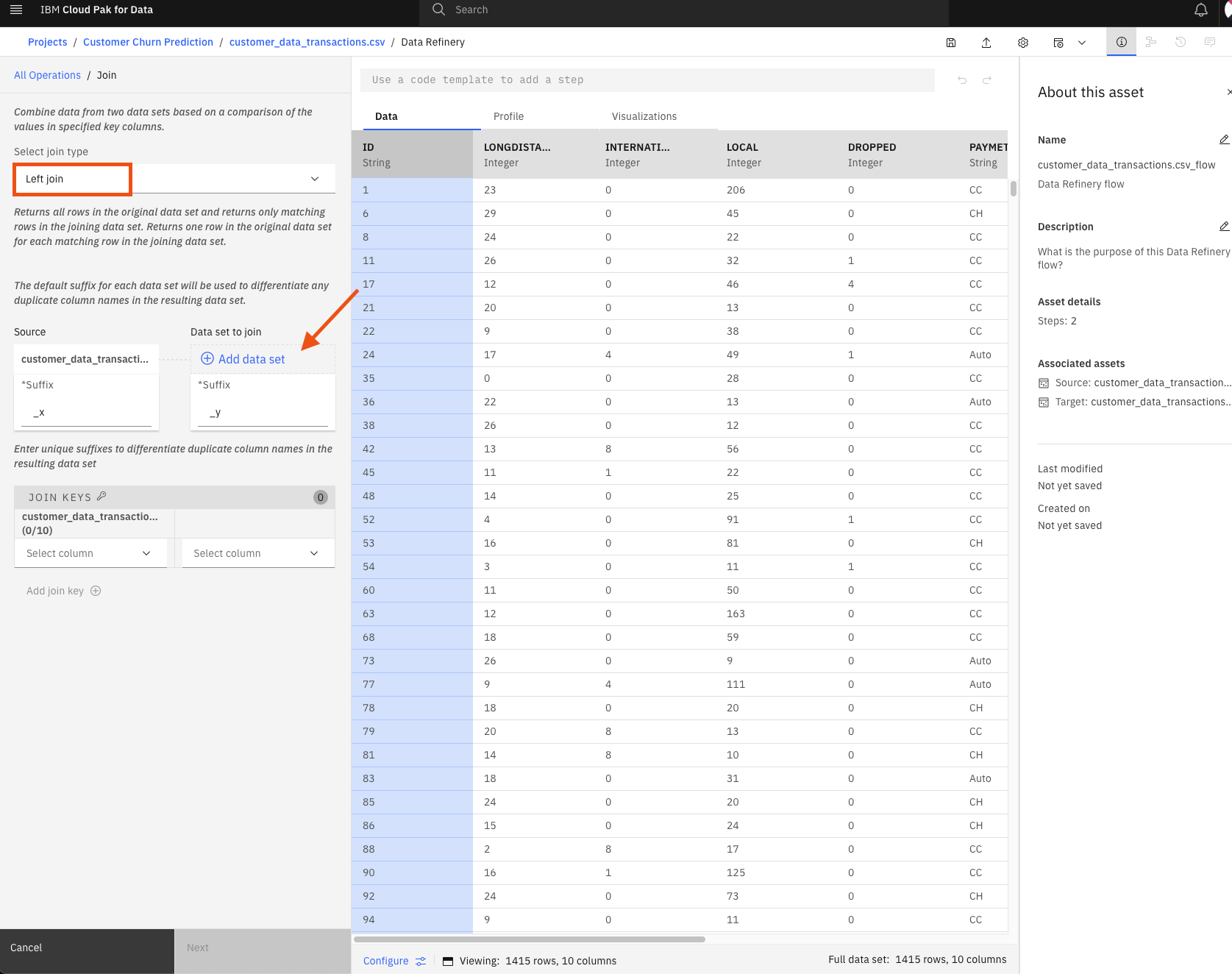Click the export upload arrow icon
This screenshot has width=1232, height=974.
986,43
